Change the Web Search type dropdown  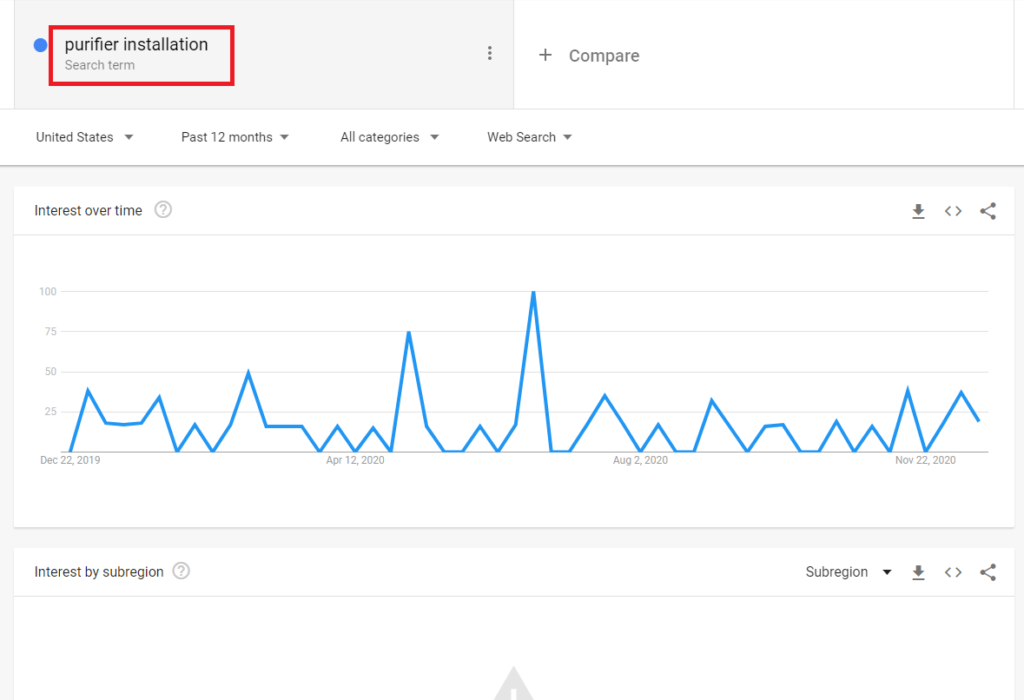click(x=529, y=137)
